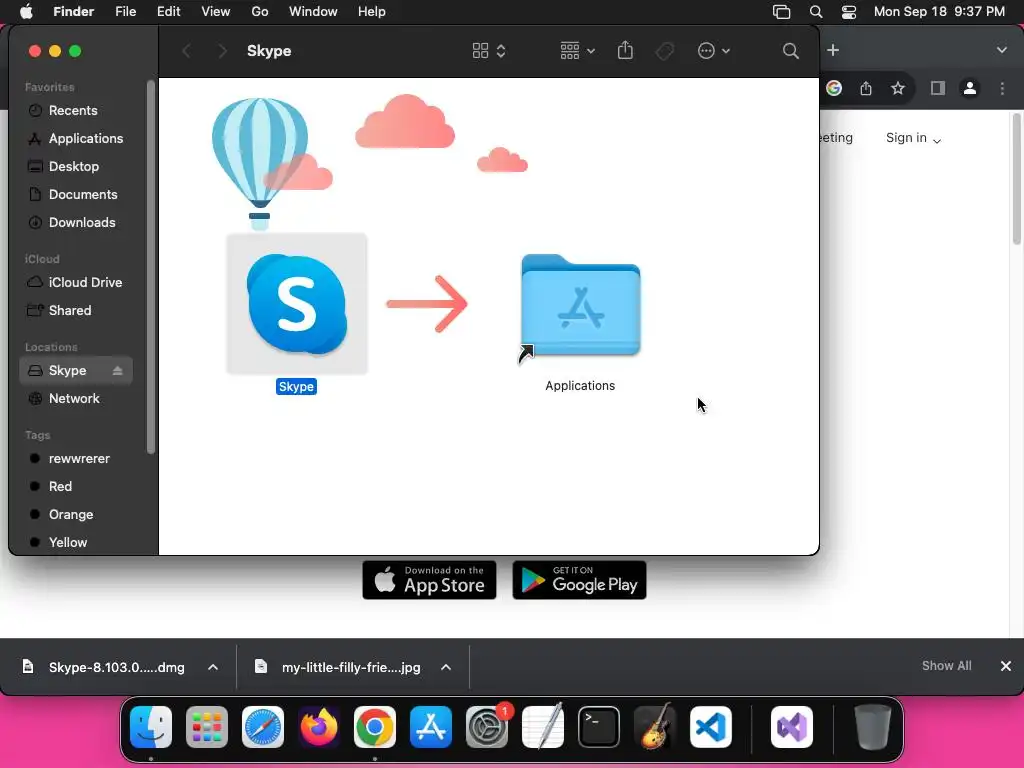This screenshot has height=768, width=1024.
Task: Open Chrome profile avatar
Action: [x=970, y=88]
